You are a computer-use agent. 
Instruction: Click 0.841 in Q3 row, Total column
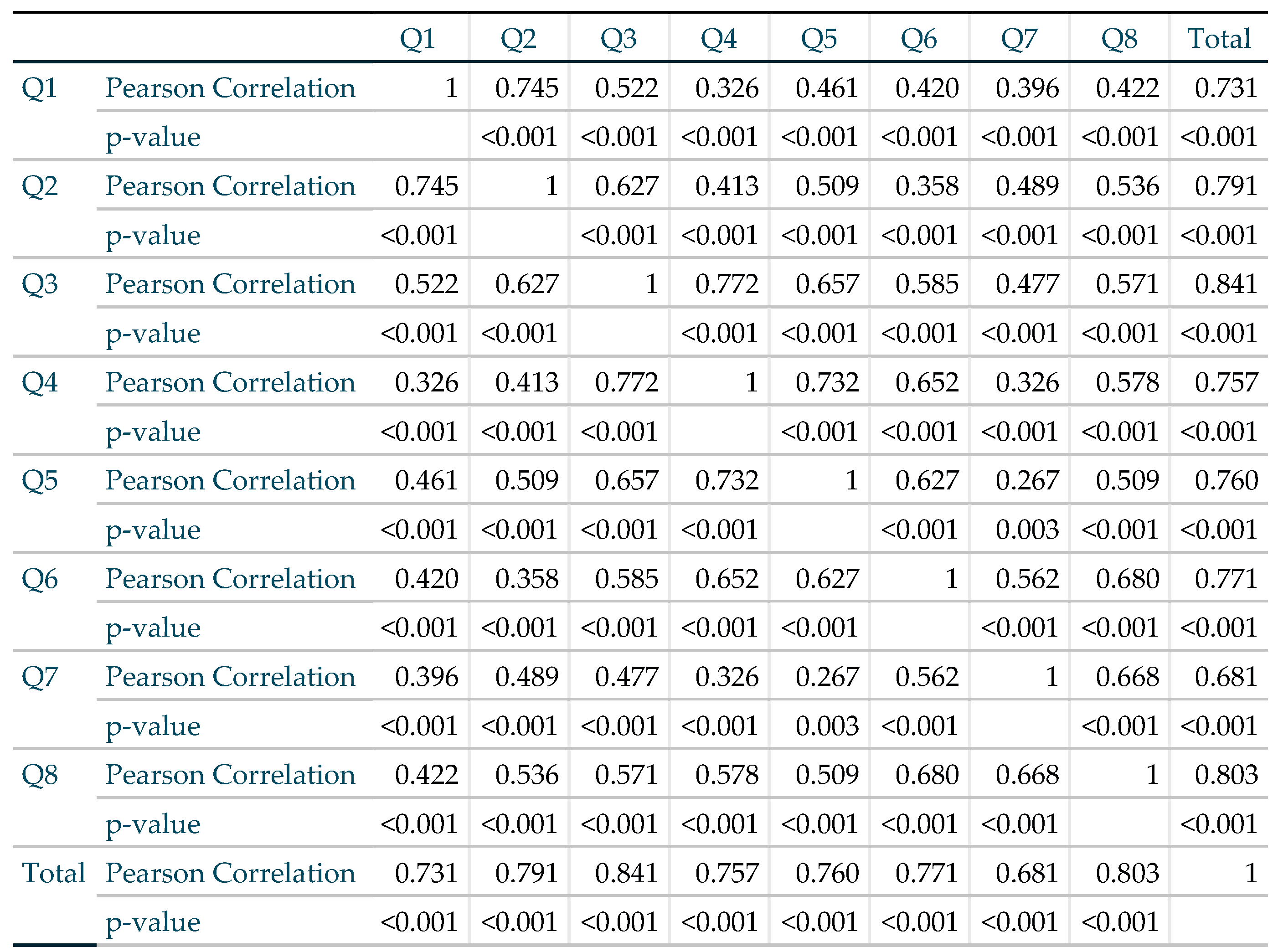point(1226,284)
